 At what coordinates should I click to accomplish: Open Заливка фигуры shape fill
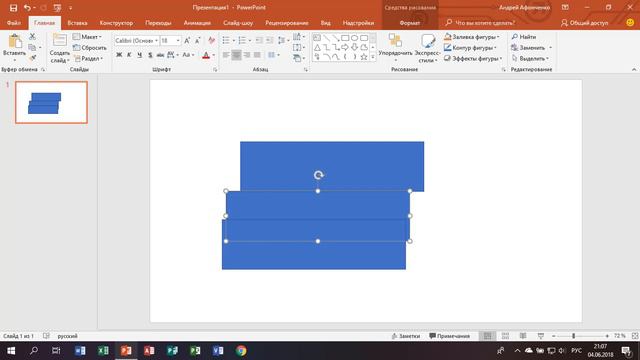471,37
